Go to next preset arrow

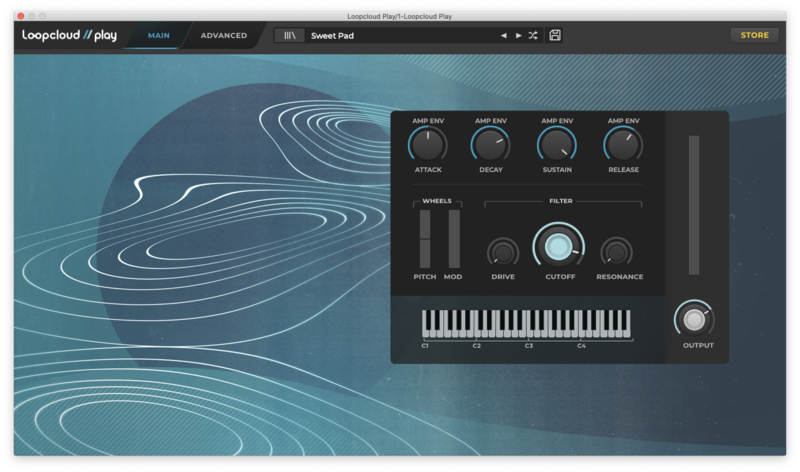click(518, 35)
